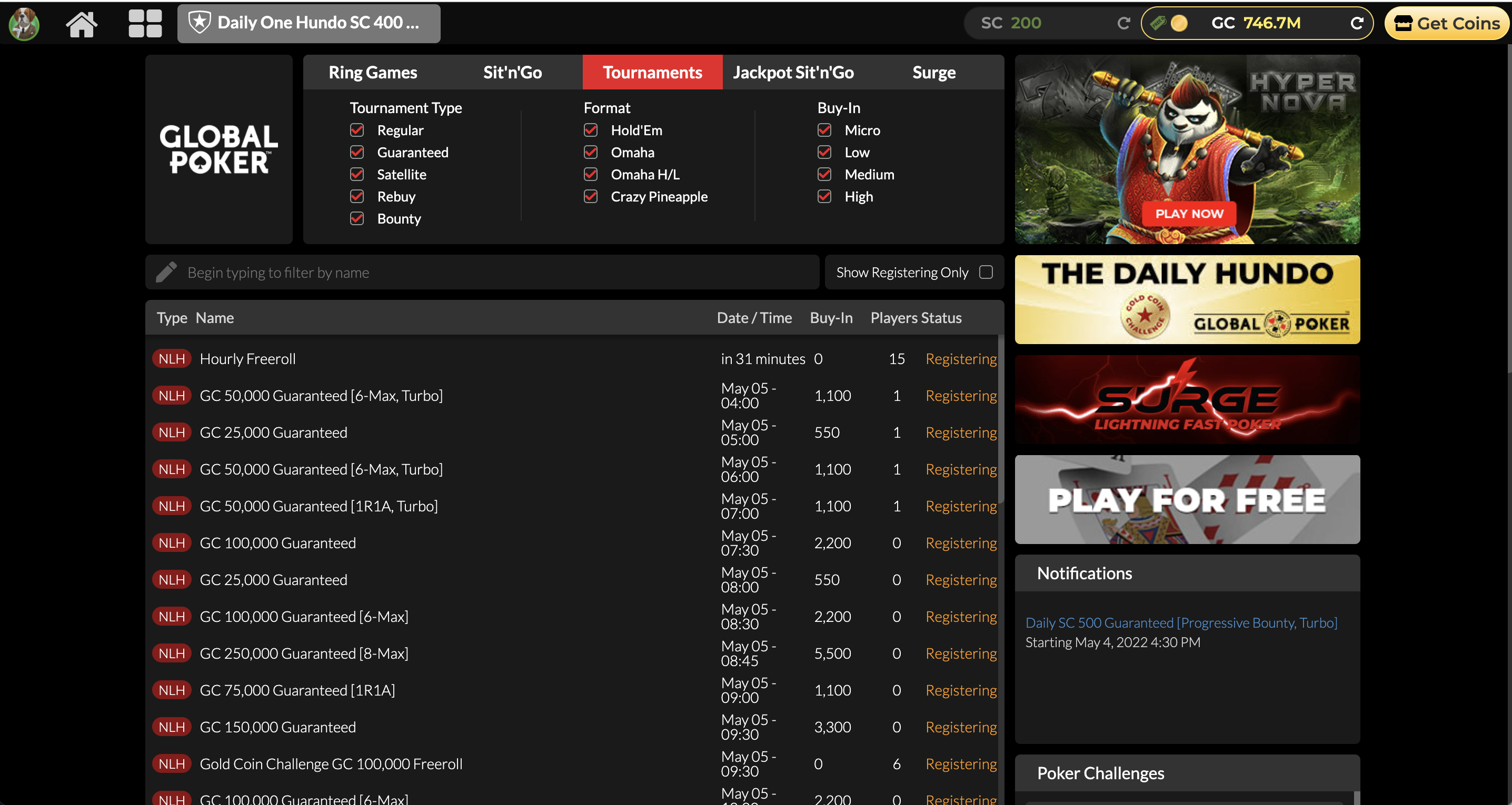Toggle the High buy-in checkbox

click(824, 196)
